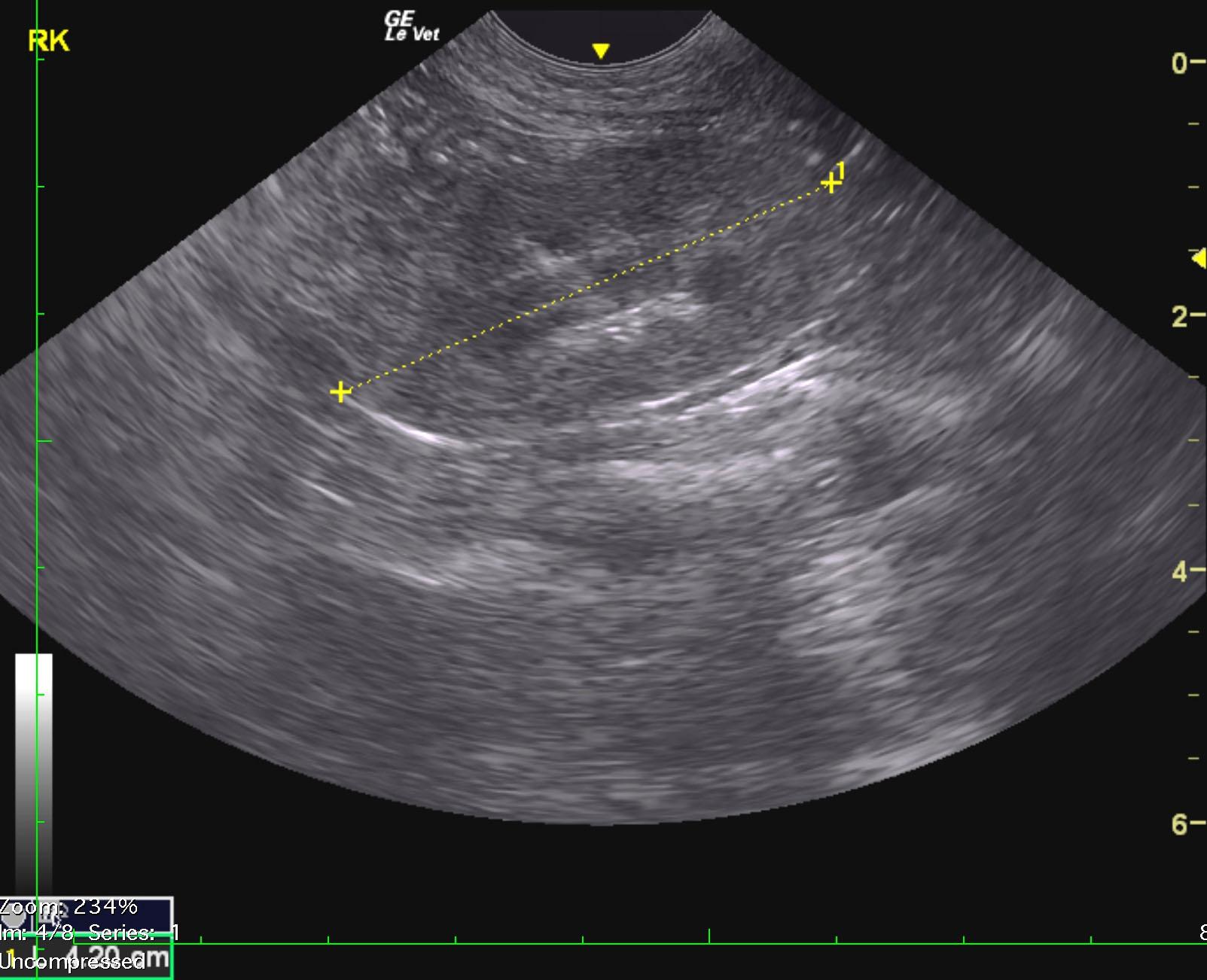Click the small icon beside the round icon
The height and width of the screenshot is (980, 1207).
(x=50, y=915)
